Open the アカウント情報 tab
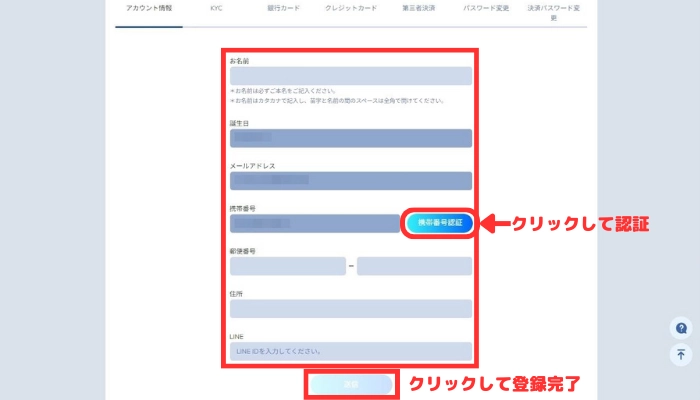This screenshot has height=400, width=700. tap(149, 8)
